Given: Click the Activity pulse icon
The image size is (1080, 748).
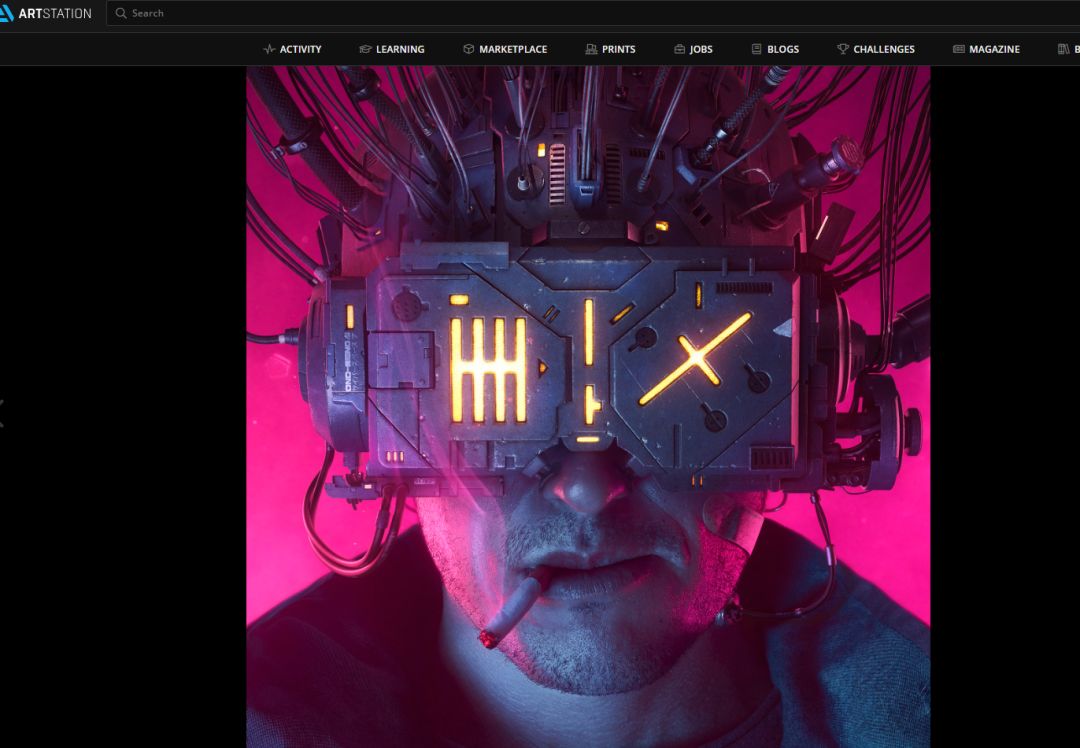Looking at the screenshot, I should click(x=269, y=49).
